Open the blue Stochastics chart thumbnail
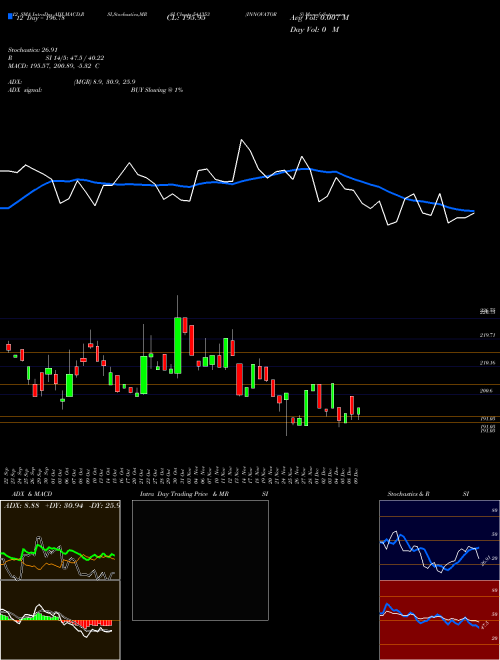 [439, 540]
